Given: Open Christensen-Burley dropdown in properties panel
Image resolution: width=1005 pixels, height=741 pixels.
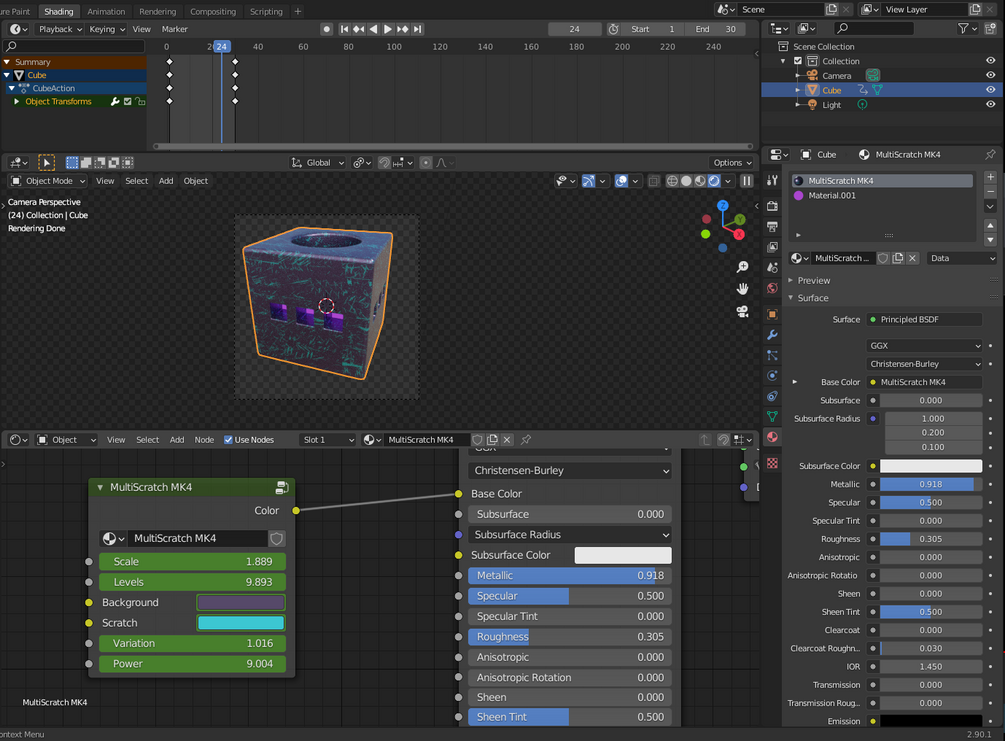Looking at the screenshot, I should [924, 363].
